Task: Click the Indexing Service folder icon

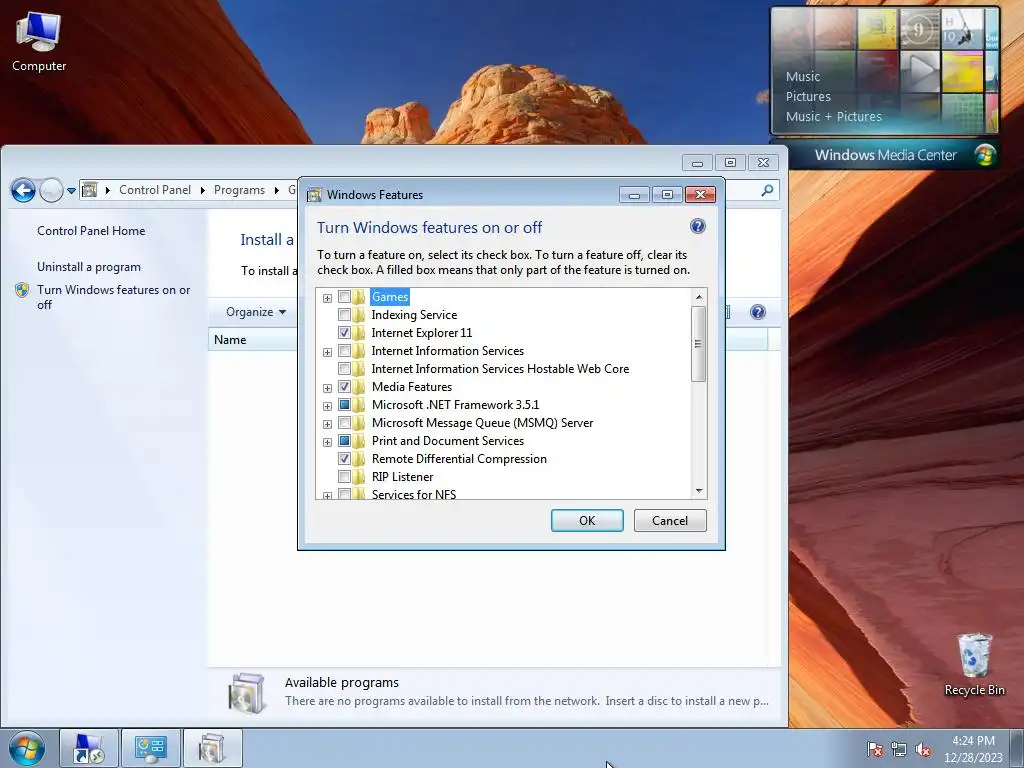Action: click(x=359, y=315)
